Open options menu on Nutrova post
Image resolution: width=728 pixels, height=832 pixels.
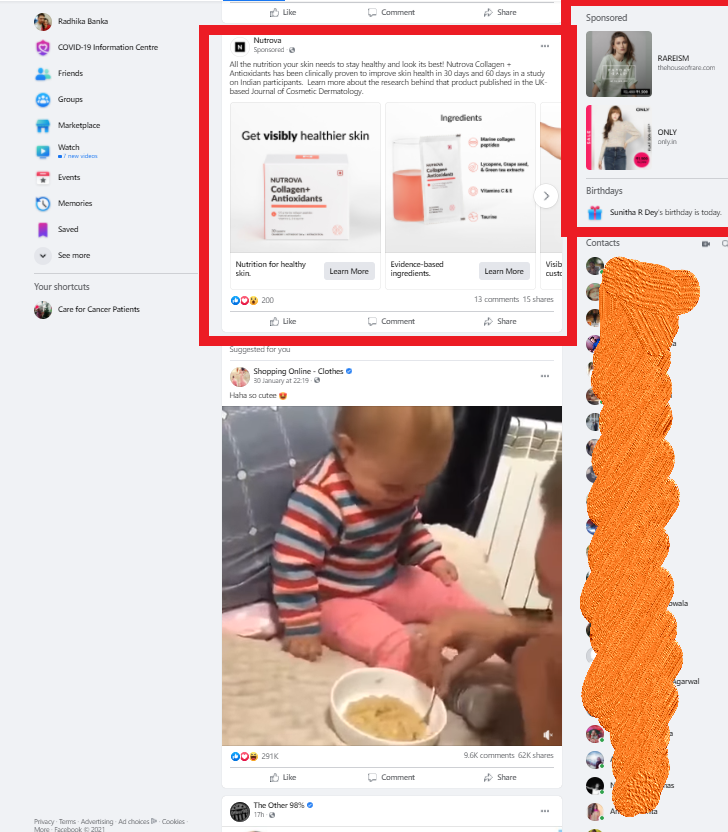[545, 46]
